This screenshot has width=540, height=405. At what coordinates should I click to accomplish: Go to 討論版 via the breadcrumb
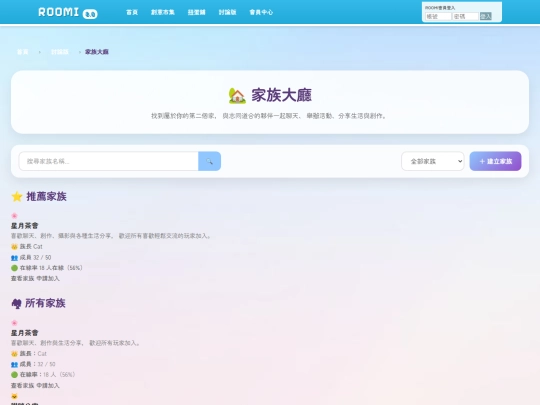pyautogui.click(x=60, y=52)
